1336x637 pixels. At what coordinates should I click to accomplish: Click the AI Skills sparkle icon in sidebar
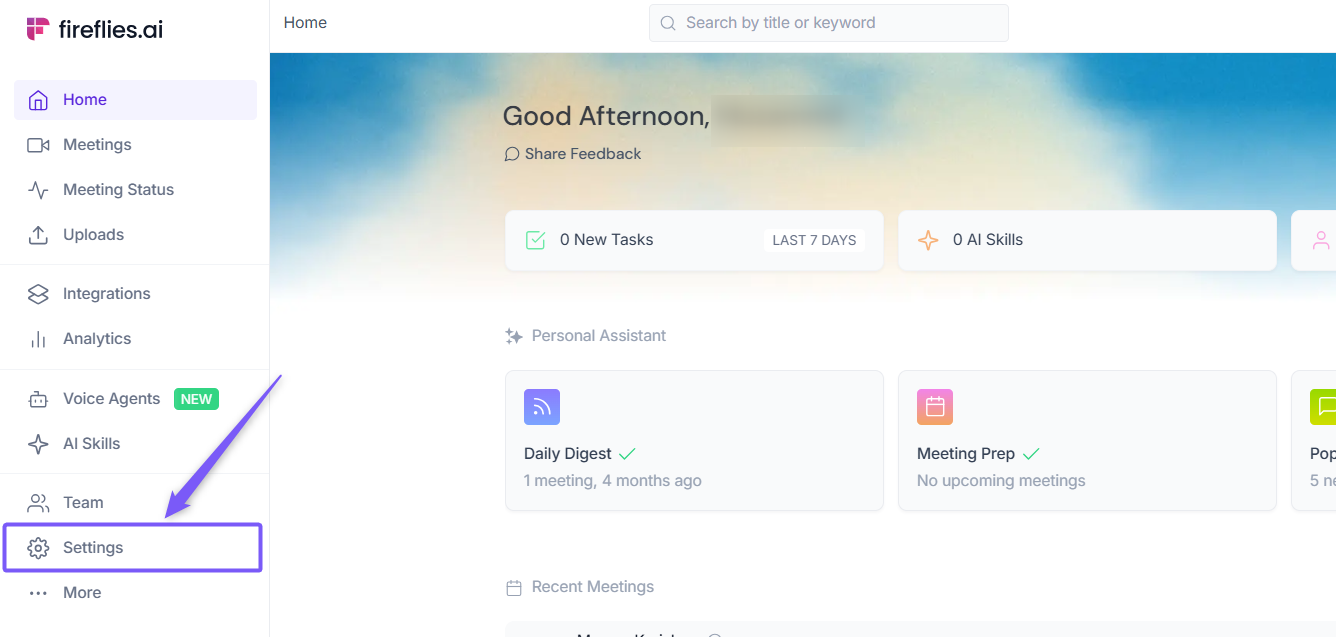click(x=38, y=444)
